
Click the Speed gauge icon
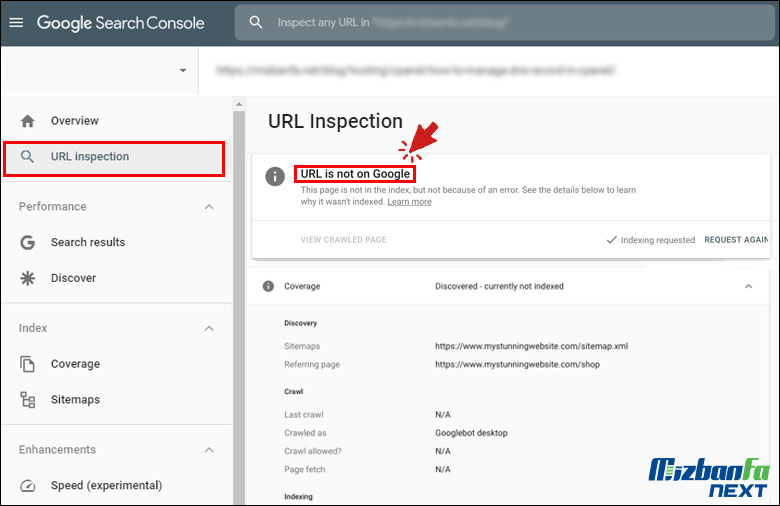point(27,486)
